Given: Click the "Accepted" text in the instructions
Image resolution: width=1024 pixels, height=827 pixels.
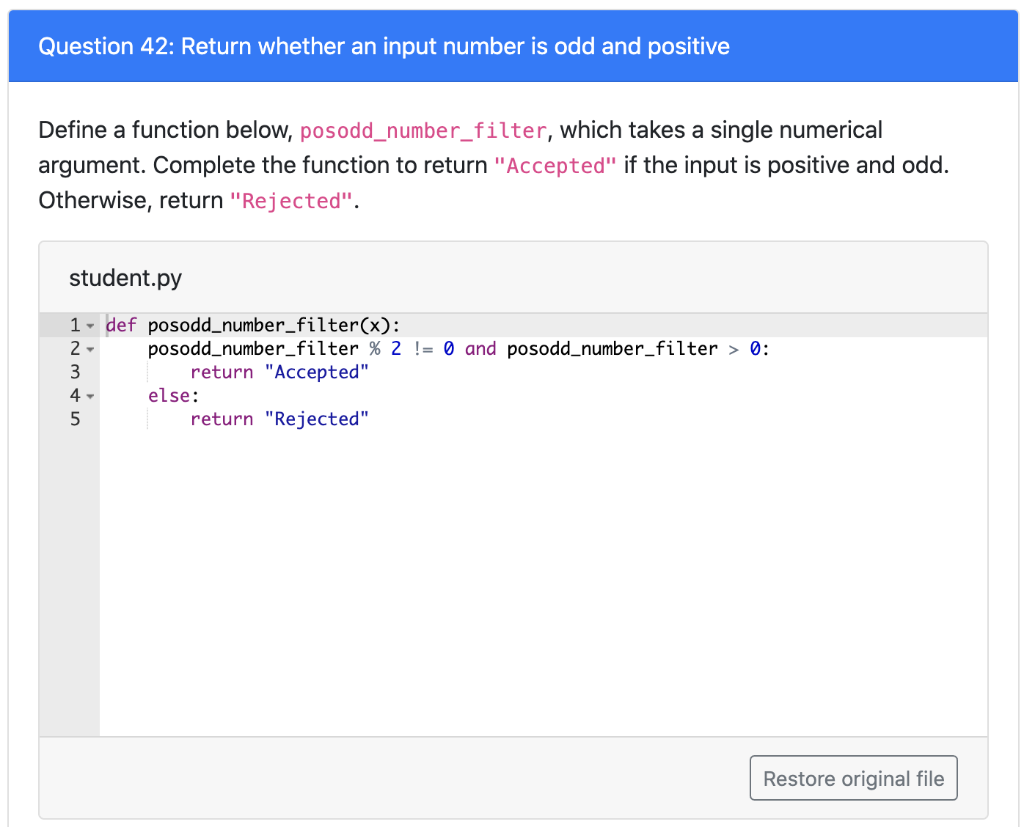Looking at the screenshot, I should click(554, 165).
